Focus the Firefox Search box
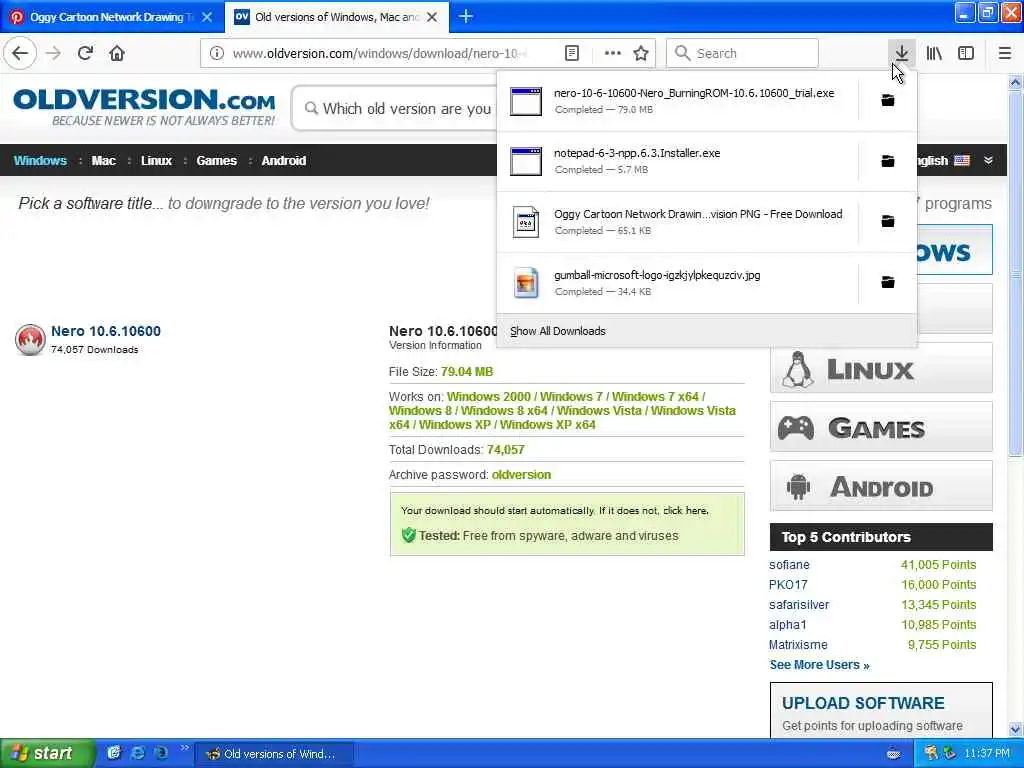 (742, 53)
